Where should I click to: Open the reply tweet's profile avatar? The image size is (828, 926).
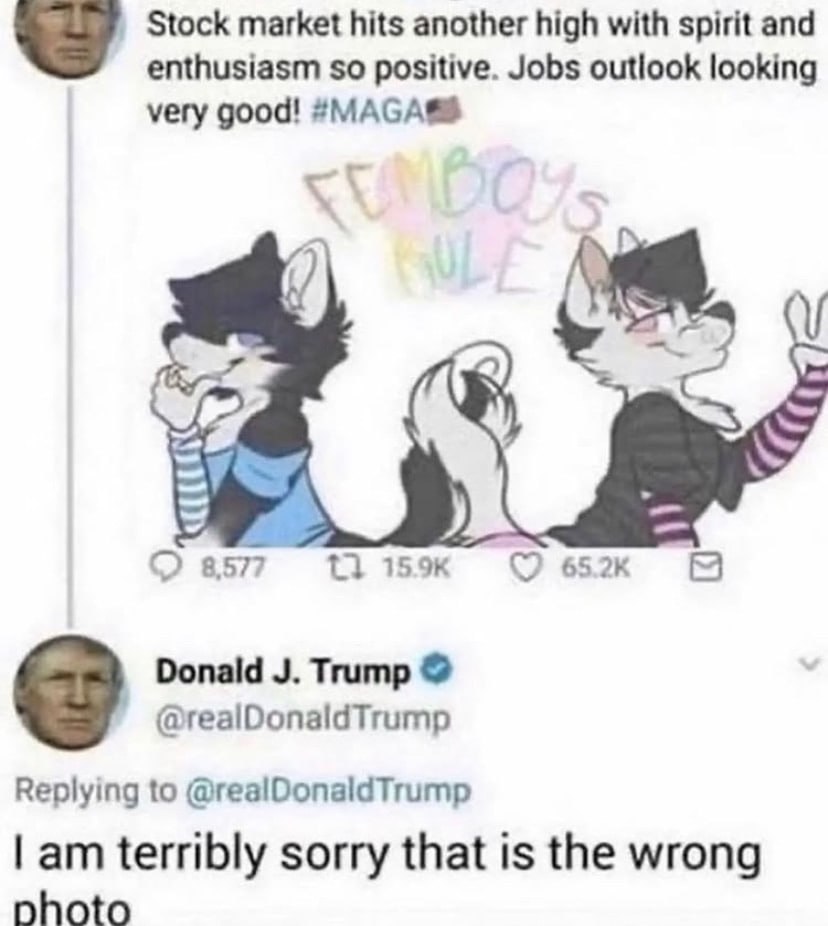(x=70, y=693)
